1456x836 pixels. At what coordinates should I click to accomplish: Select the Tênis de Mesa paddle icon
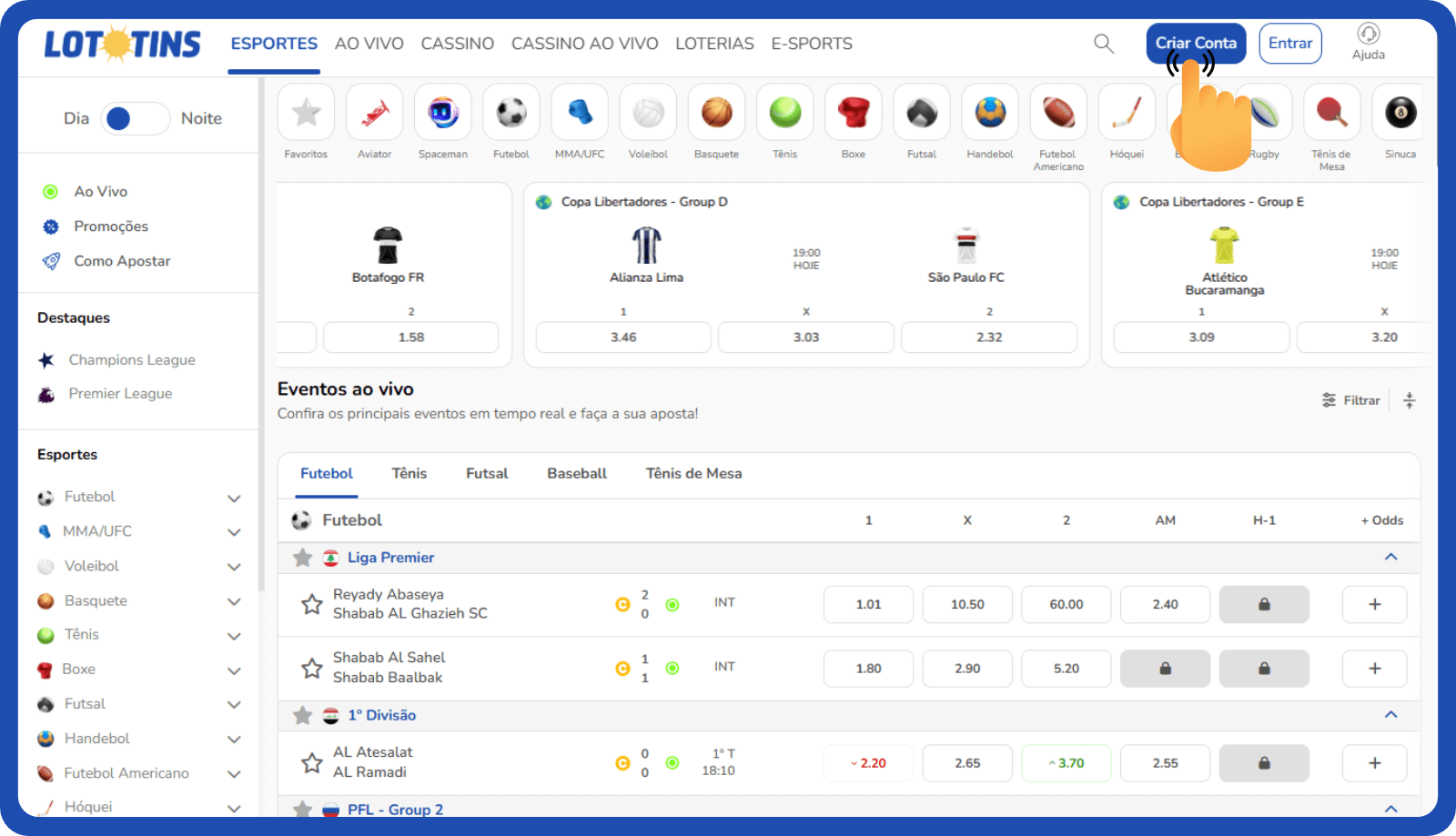(1332, 113)
